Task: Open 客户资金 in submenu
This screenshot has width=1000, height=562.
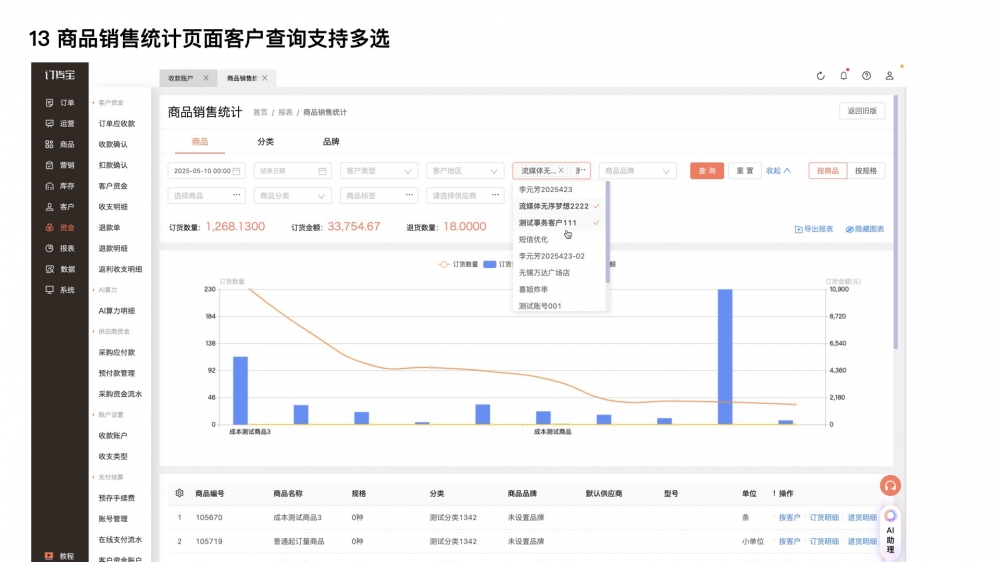Action: point(113,186)
